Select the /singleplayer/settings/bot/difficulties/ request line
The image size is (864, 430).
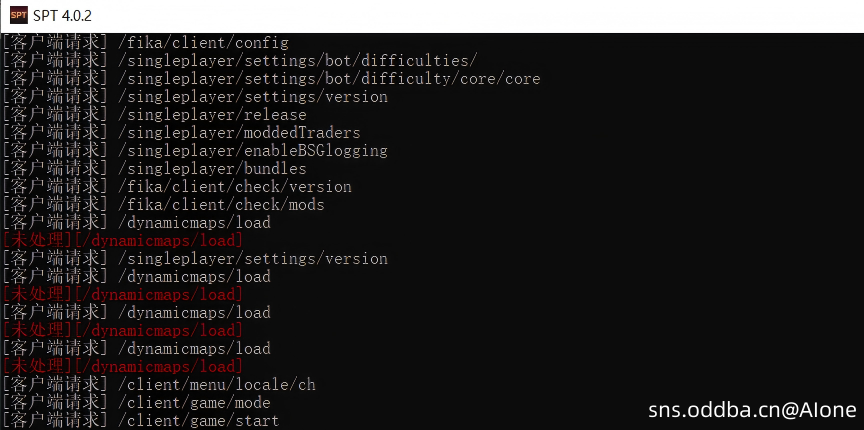pos(297,61)
